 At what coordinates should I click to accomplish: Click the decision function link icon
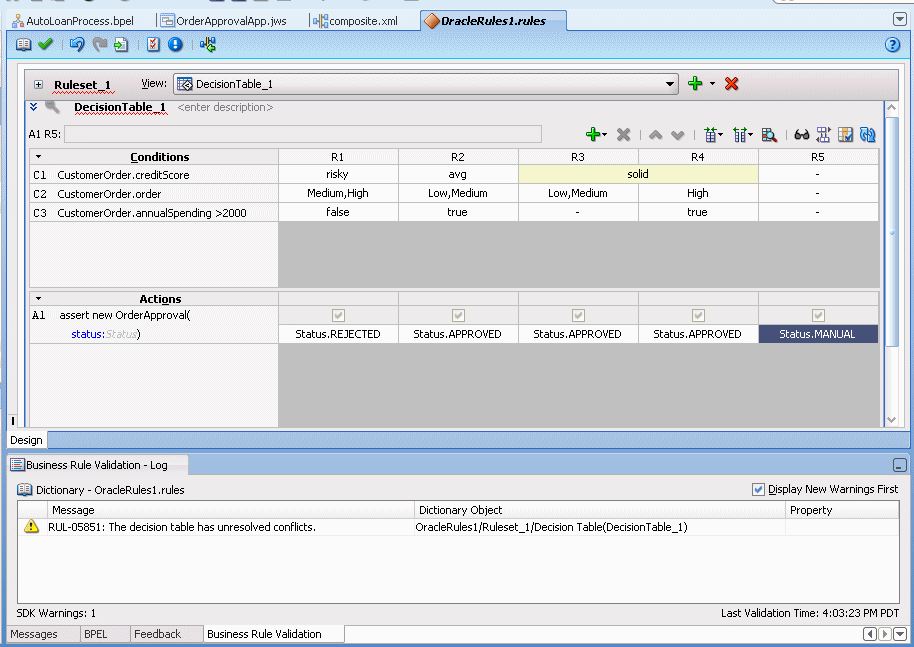[208, 44]
